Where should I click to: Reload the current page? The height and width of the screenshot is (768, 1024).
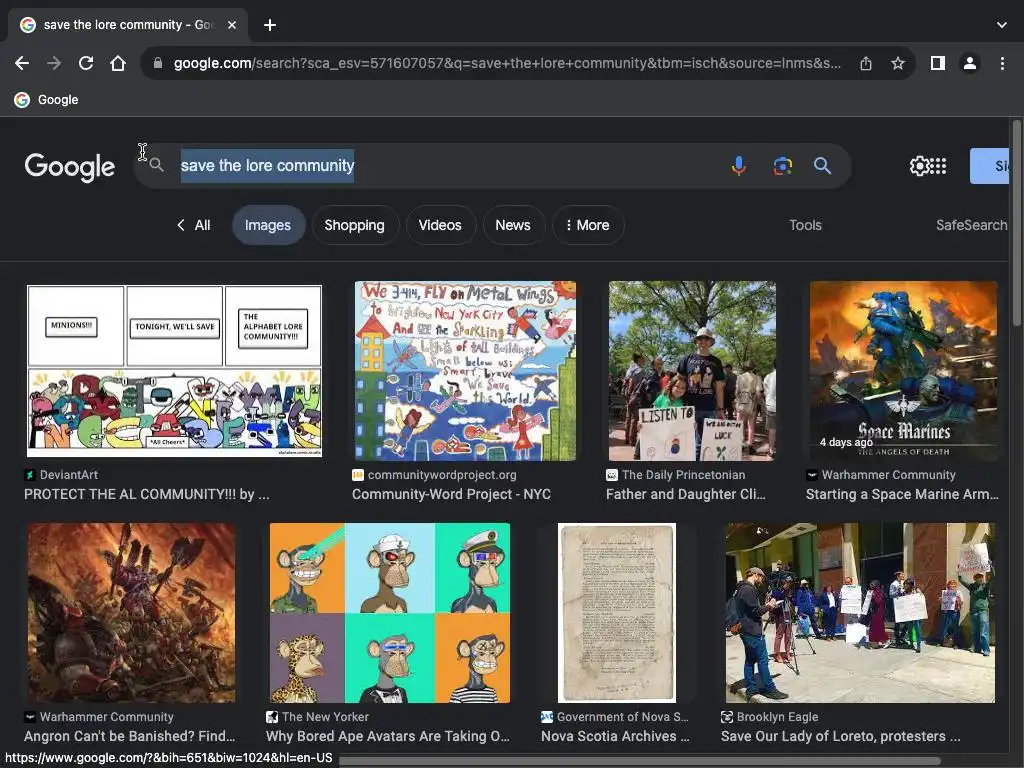click(x=86, y=63)
